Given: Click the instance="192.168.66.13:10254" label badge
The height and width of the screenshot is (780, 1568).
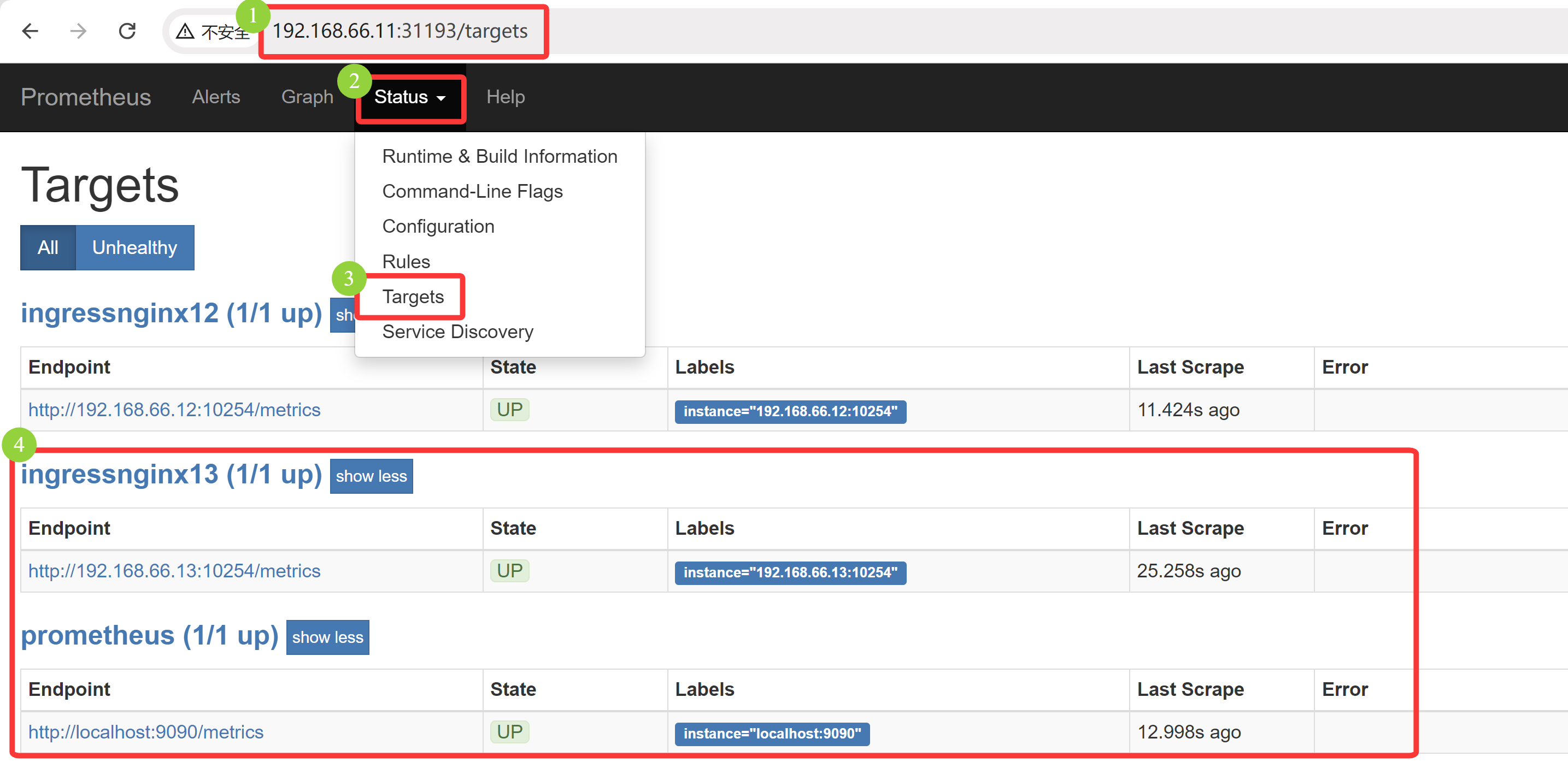Looking at the screenshot, I should click(x=790, y=572).
